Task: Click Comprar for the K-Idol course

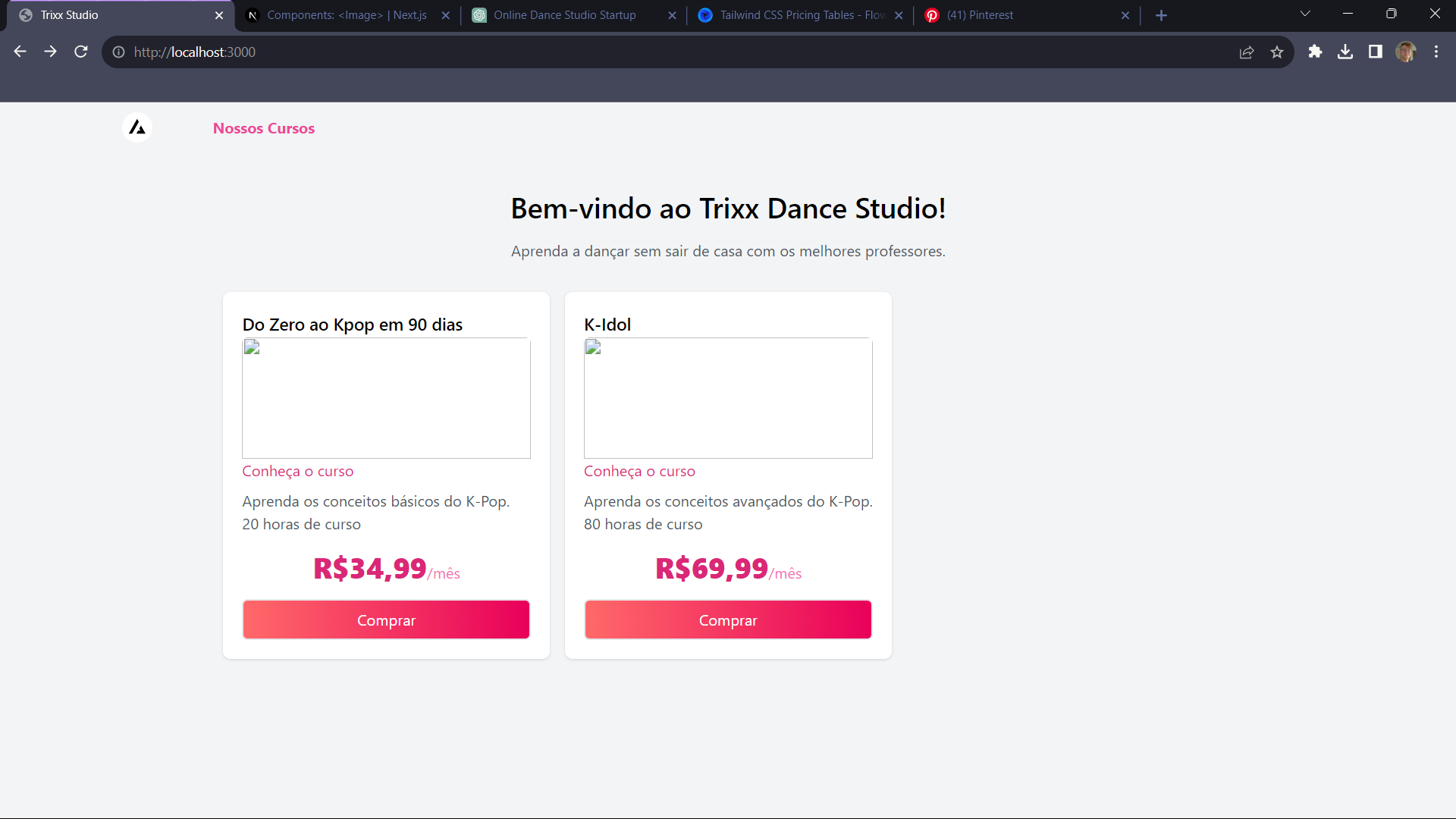Action: point(728,620)
